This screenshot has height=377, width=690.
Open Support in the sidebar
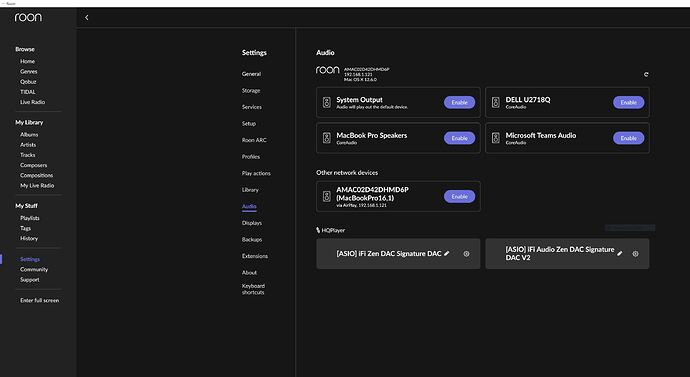30,279
